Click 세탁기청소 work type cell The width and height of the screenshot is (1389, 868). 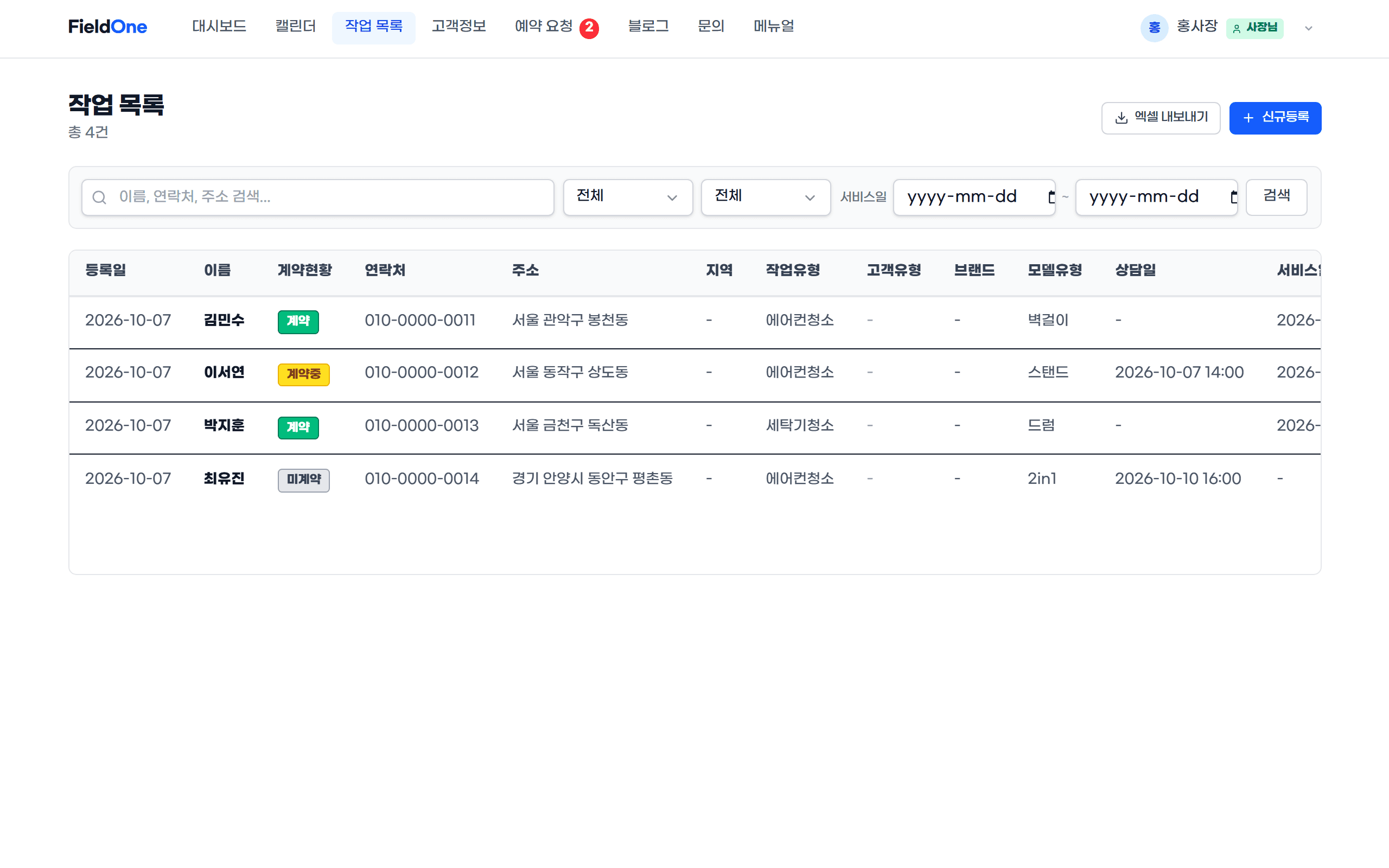pos(800,426)
